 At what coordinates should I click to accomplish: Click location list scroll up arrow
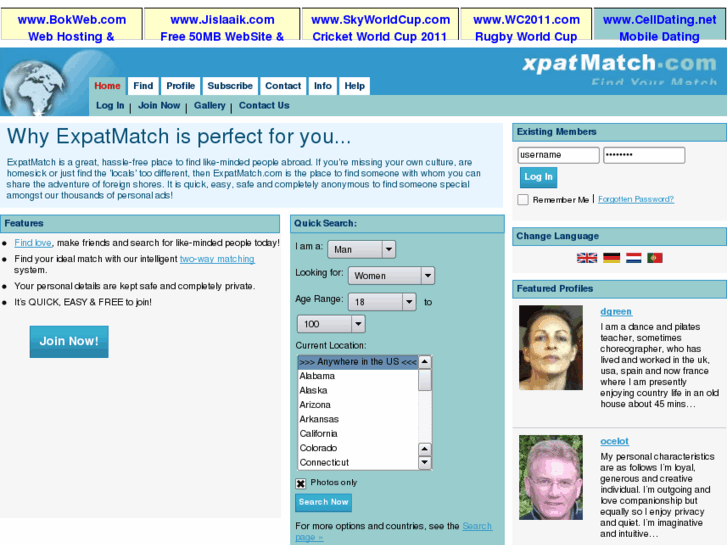[425, 362]
